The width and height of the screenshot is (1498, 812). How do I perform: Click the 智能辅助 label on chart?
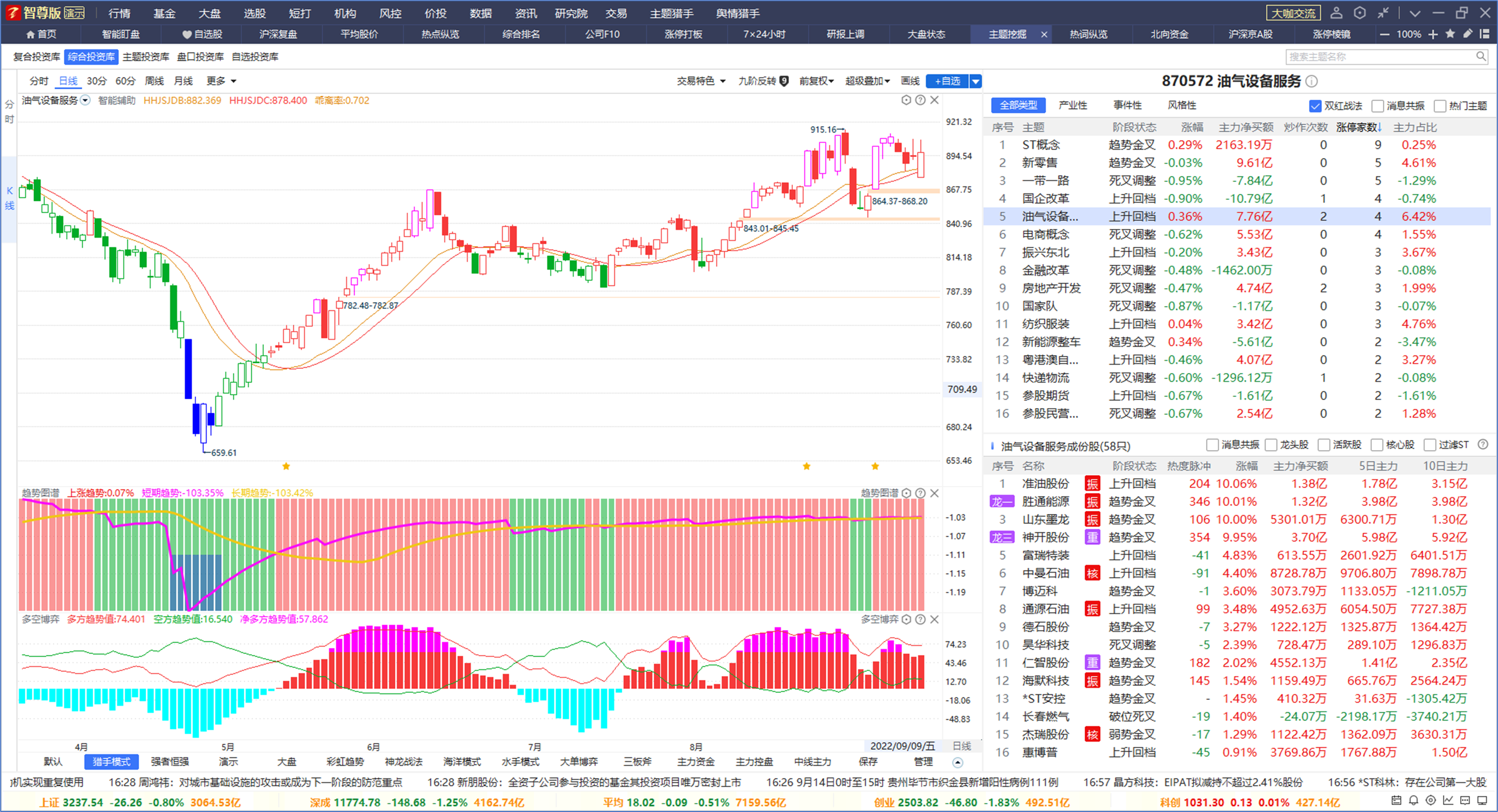[x=116, y=100]
